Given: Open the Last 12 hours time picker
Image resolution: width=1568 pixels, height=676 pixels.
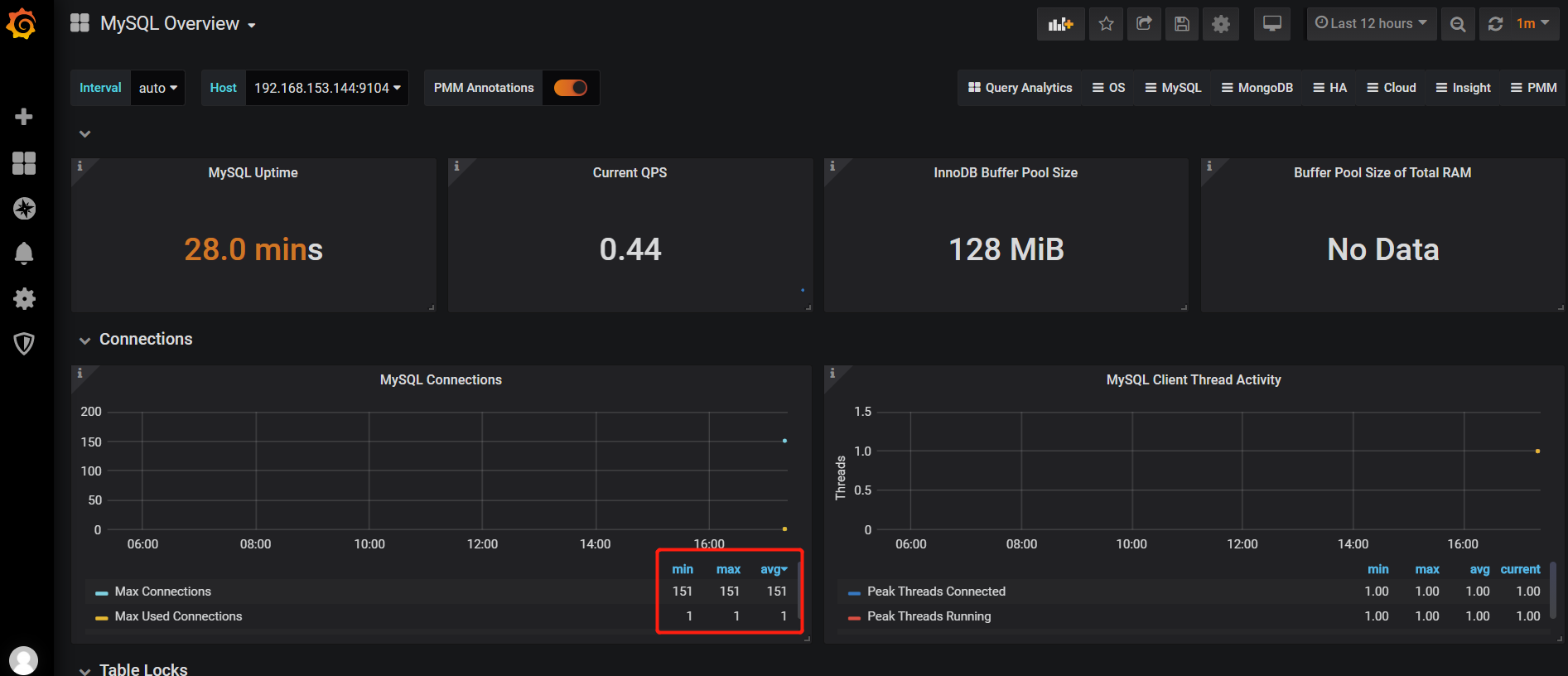Looking at the screenshot, I should (x=1371, y=24).
